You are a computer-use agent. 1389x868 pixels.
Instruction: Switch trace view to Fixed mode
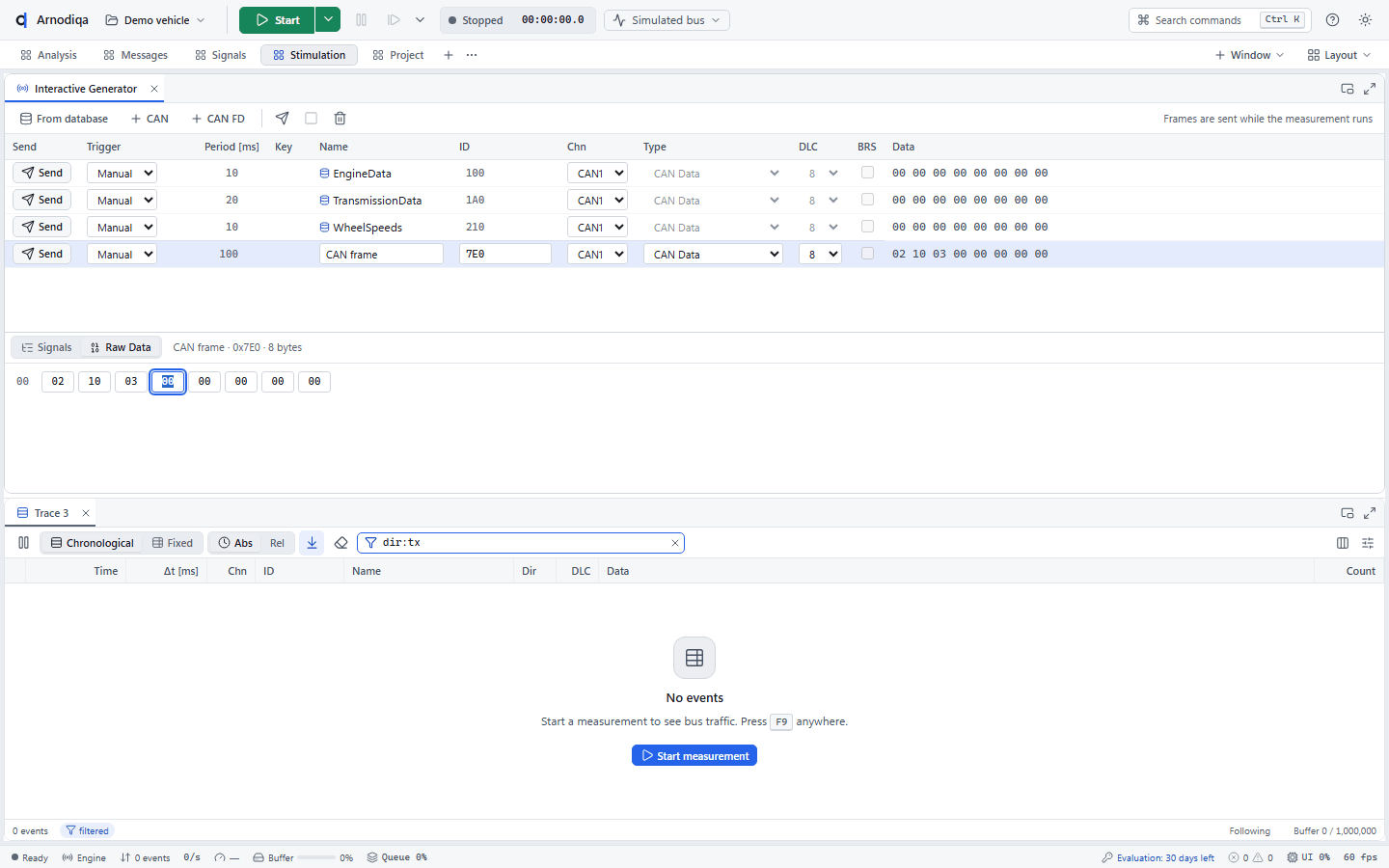pyautogui.click(x=173, y=543)
